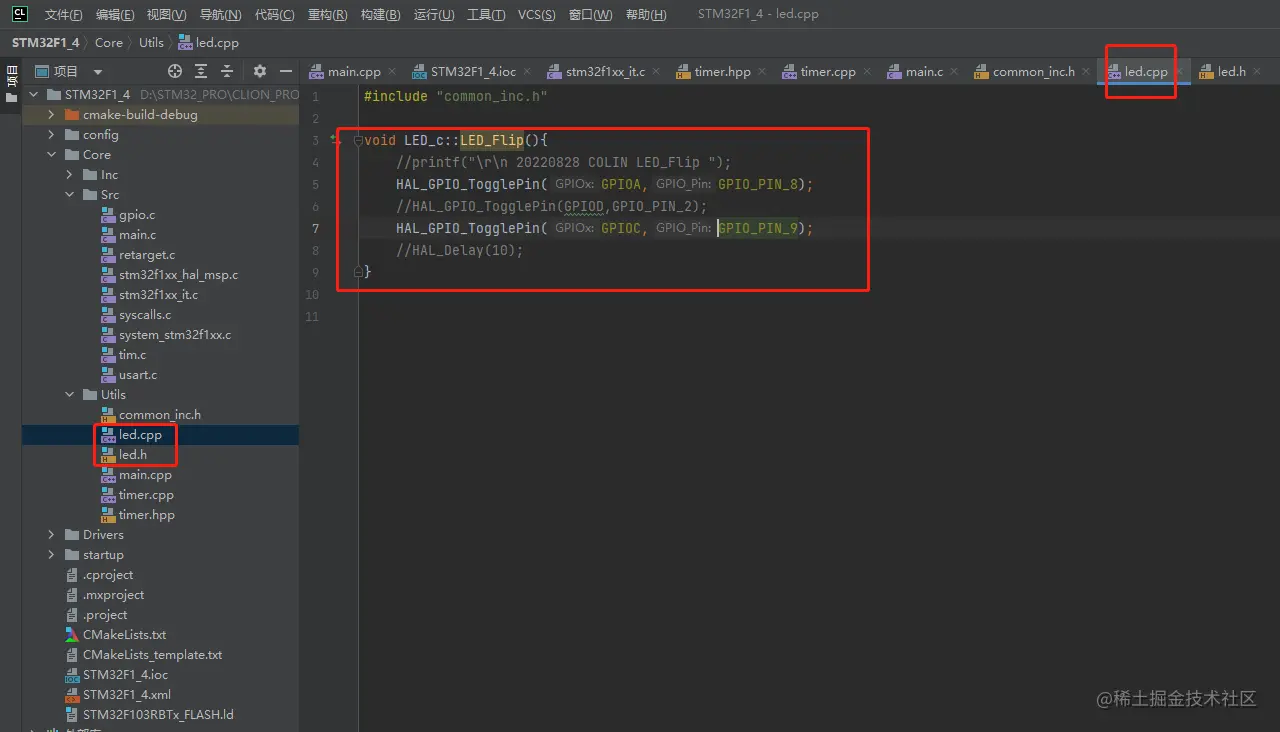
Task: Open the 项目 view dropdown
Action: point(98,72)
